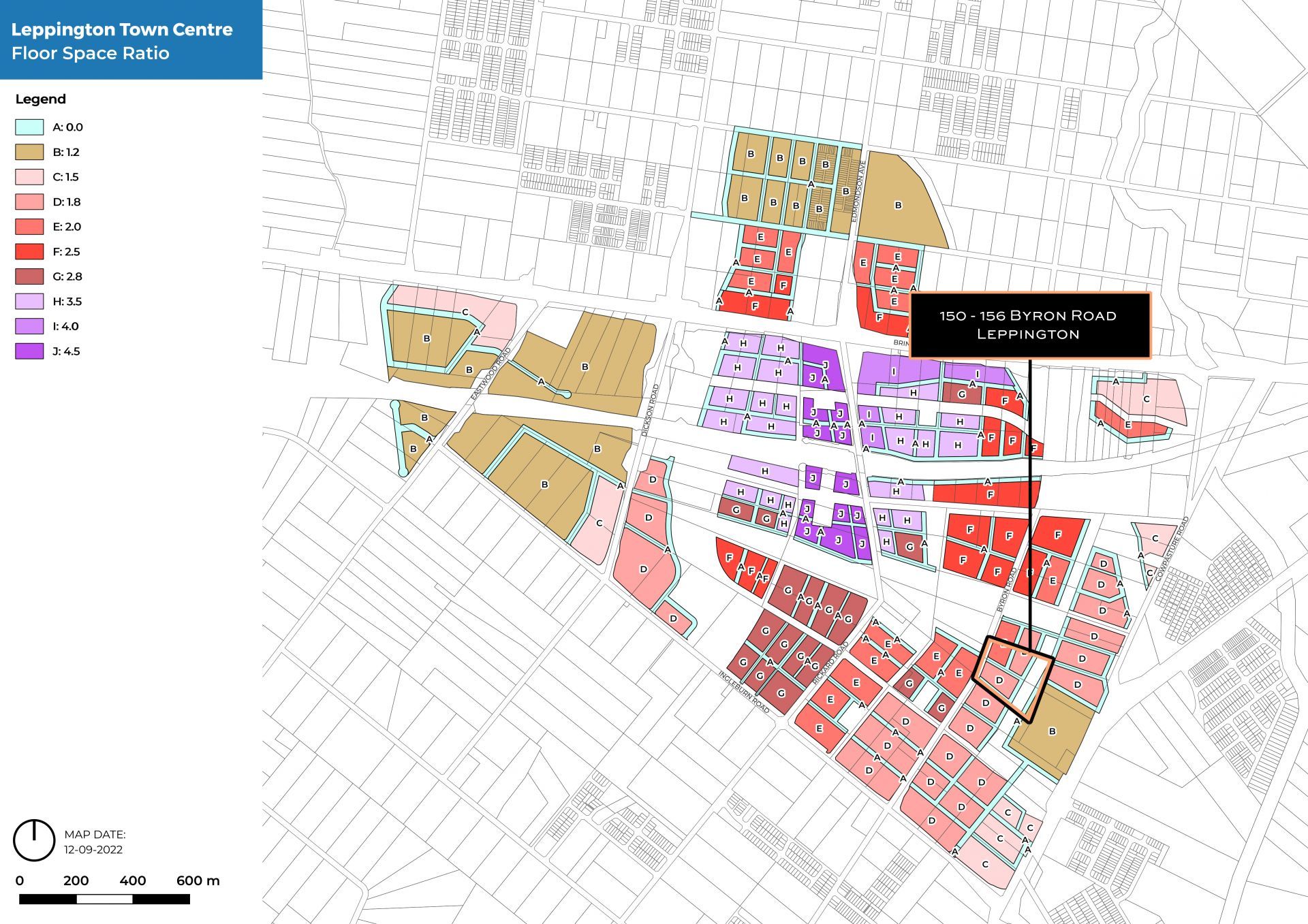The width and height of the screenshot is (1308, 924).
Task: Click the F: 2.5 red legend swatch
Action: coord(29,252)
